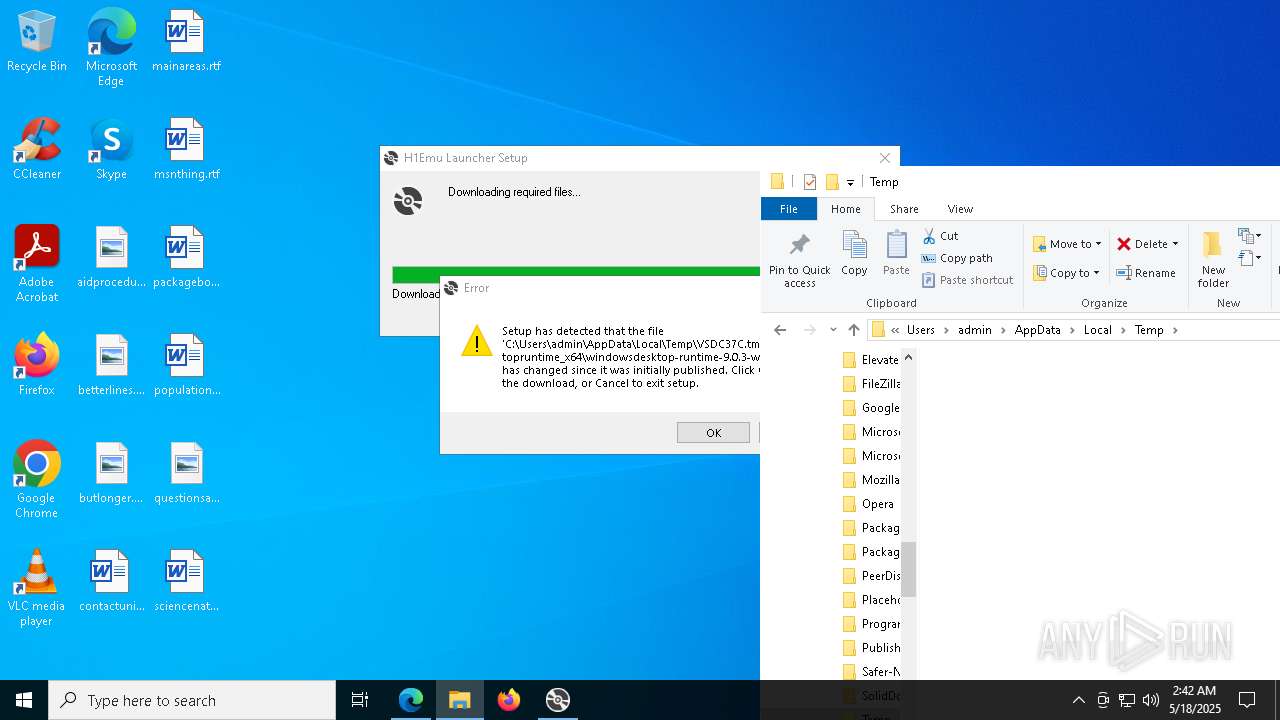
Task: Click New folder icon in quick access toolbar
Action: [x=832, y=182]
